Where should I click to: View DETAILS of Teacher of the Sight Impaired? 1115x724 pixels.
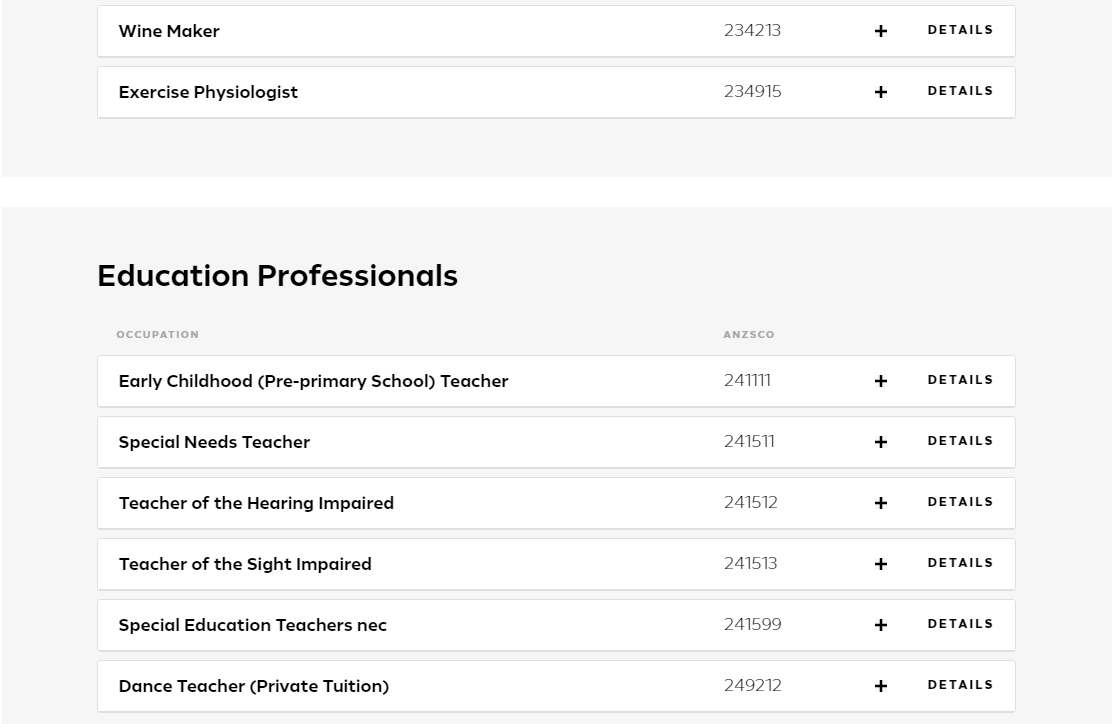pos(960,563)
